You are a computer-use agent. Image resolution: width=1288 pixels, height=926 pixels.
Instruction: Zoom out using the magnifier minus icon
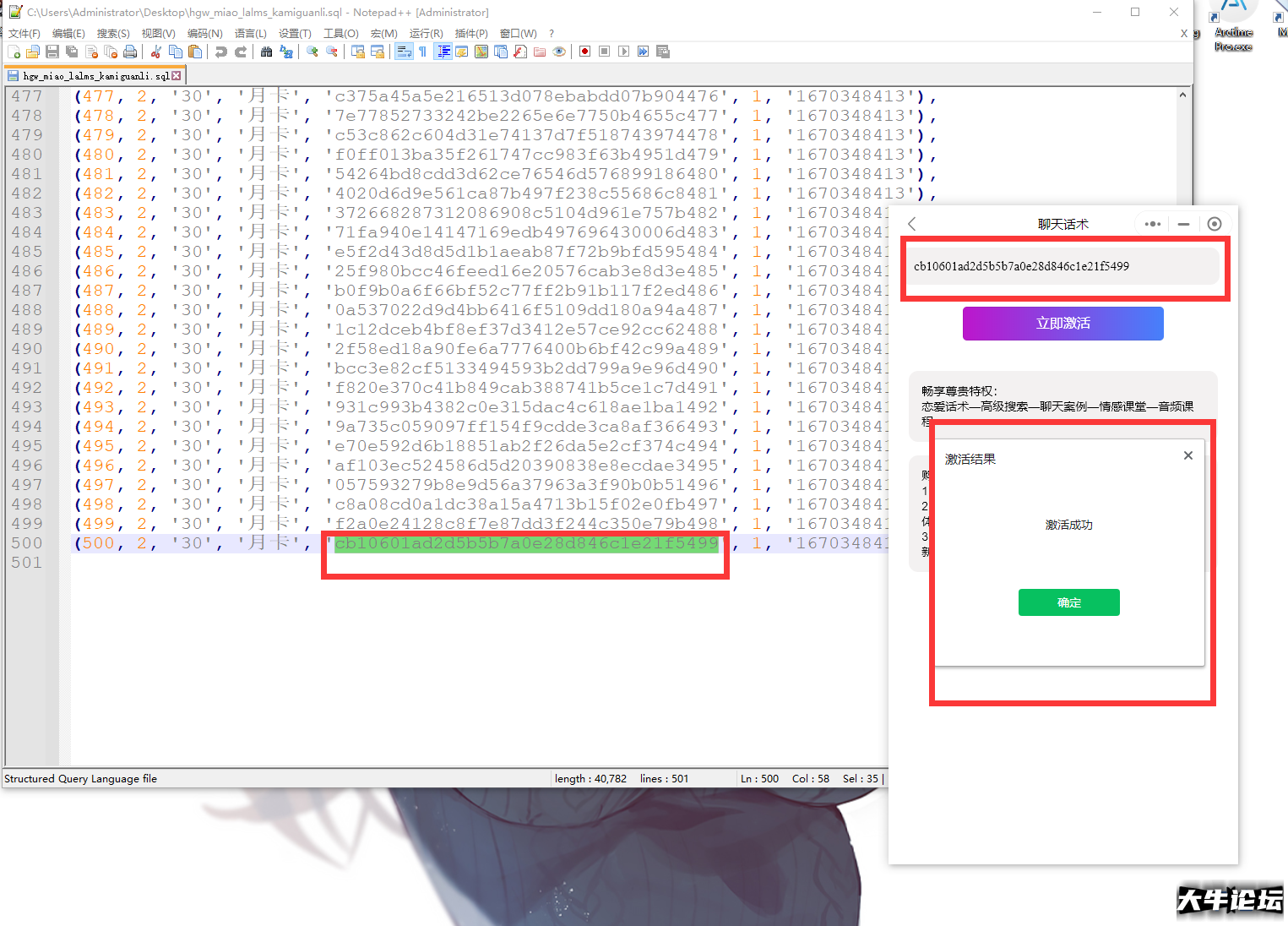332,52
